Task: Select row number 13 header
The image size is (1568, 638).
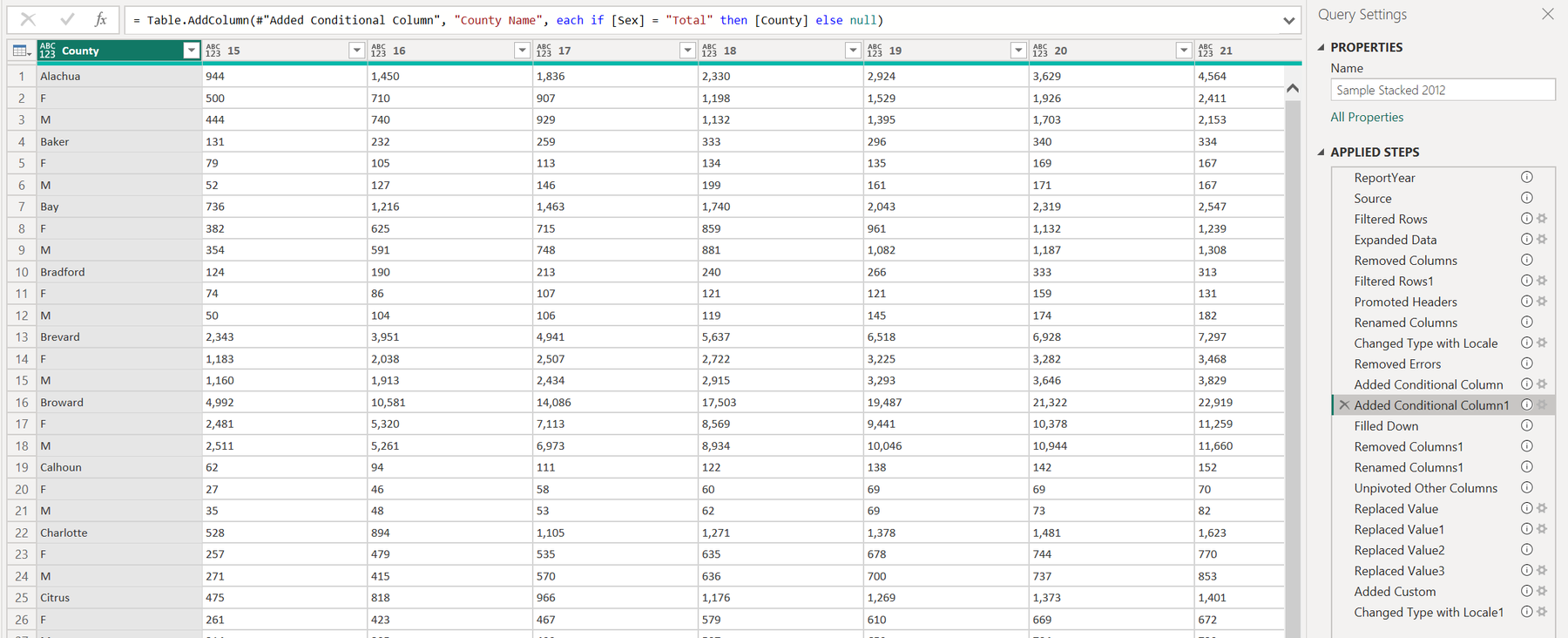Action: click(22, 336)
